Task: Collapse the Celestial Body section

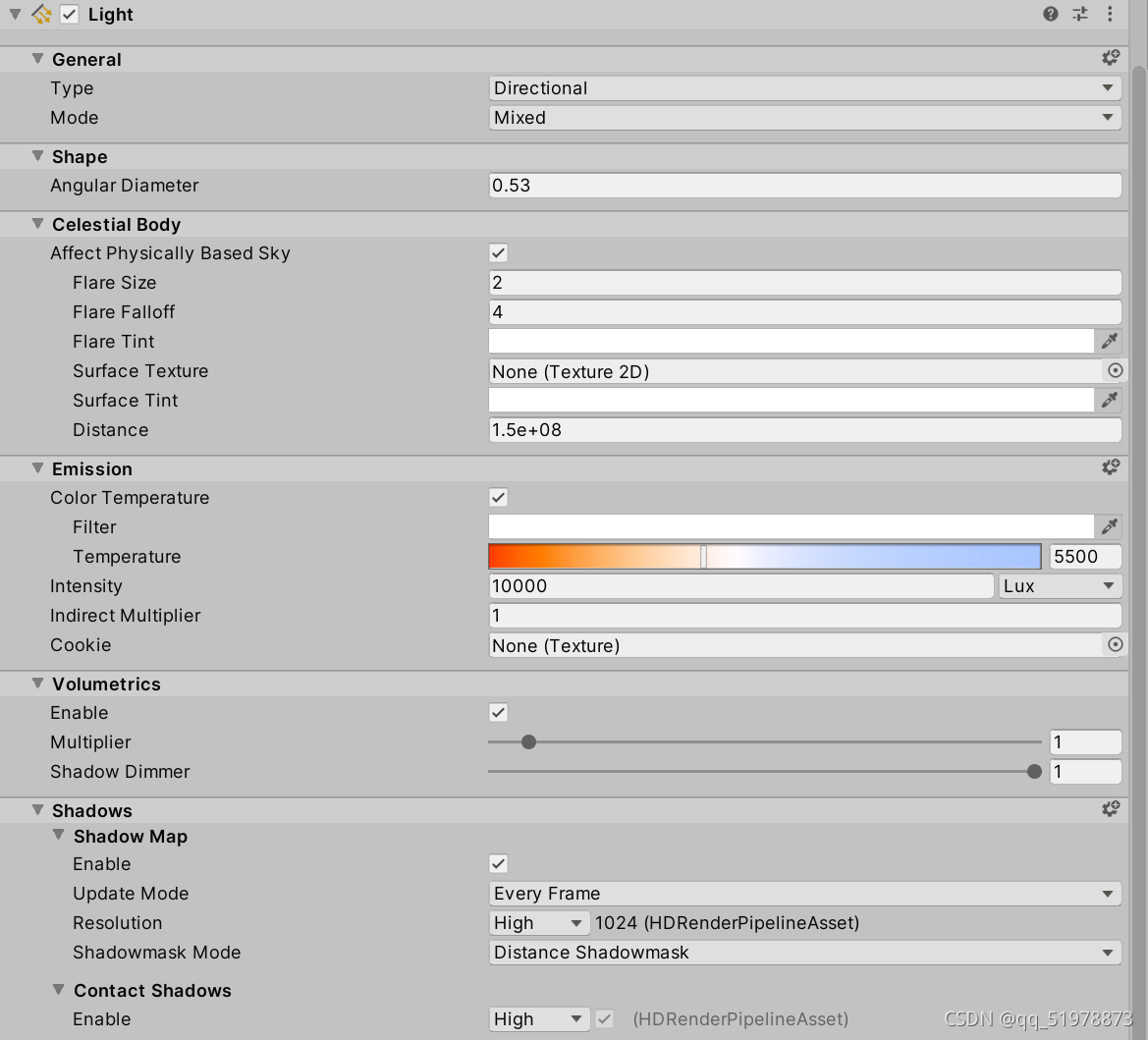Action: (37, 223)
